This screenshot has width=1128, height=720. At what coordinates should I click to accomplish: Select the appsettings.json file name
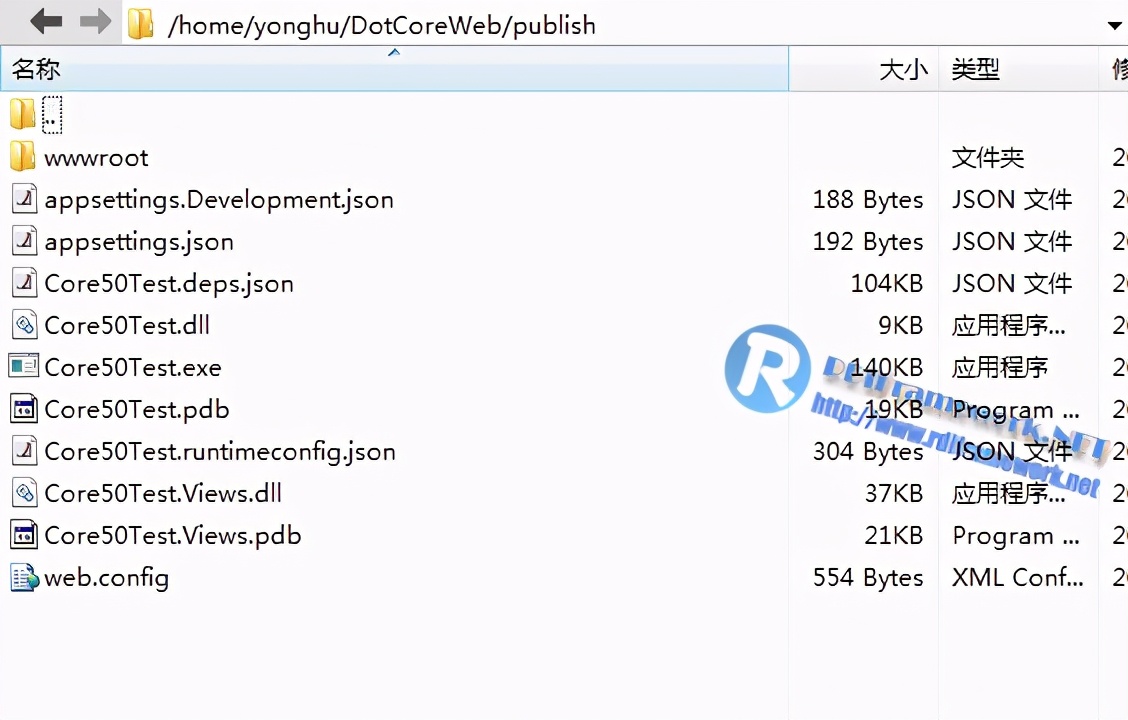(139, 242)
